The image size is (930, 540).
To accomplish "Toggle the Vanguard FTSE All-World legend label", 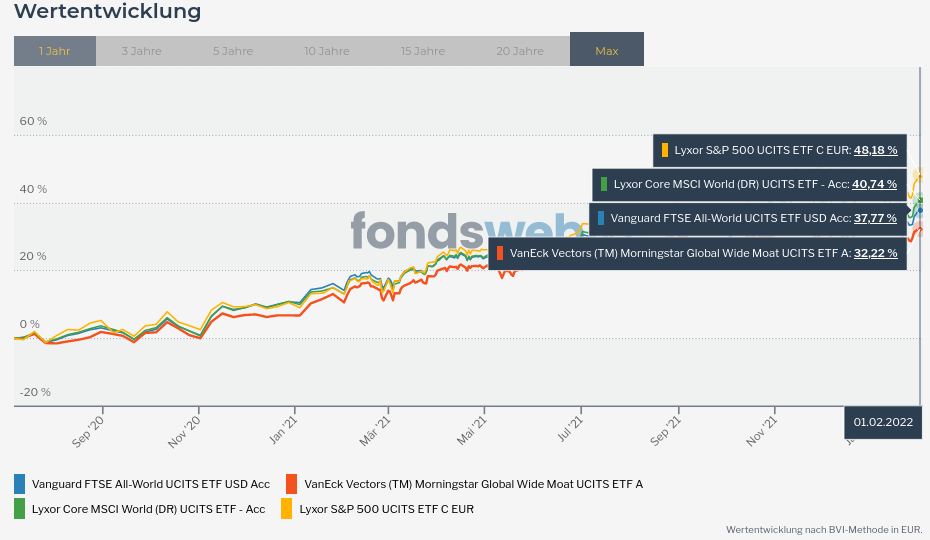I will click(x=151, y=484).
